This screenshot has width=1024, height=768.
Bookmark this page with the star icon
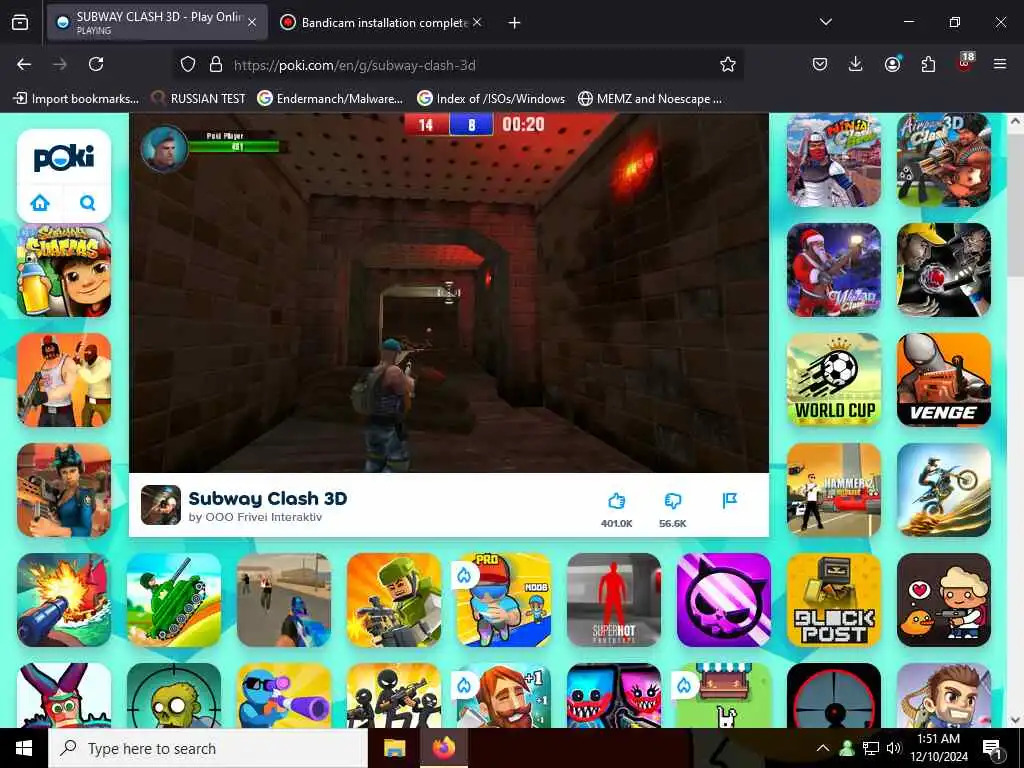click(728, 64)
